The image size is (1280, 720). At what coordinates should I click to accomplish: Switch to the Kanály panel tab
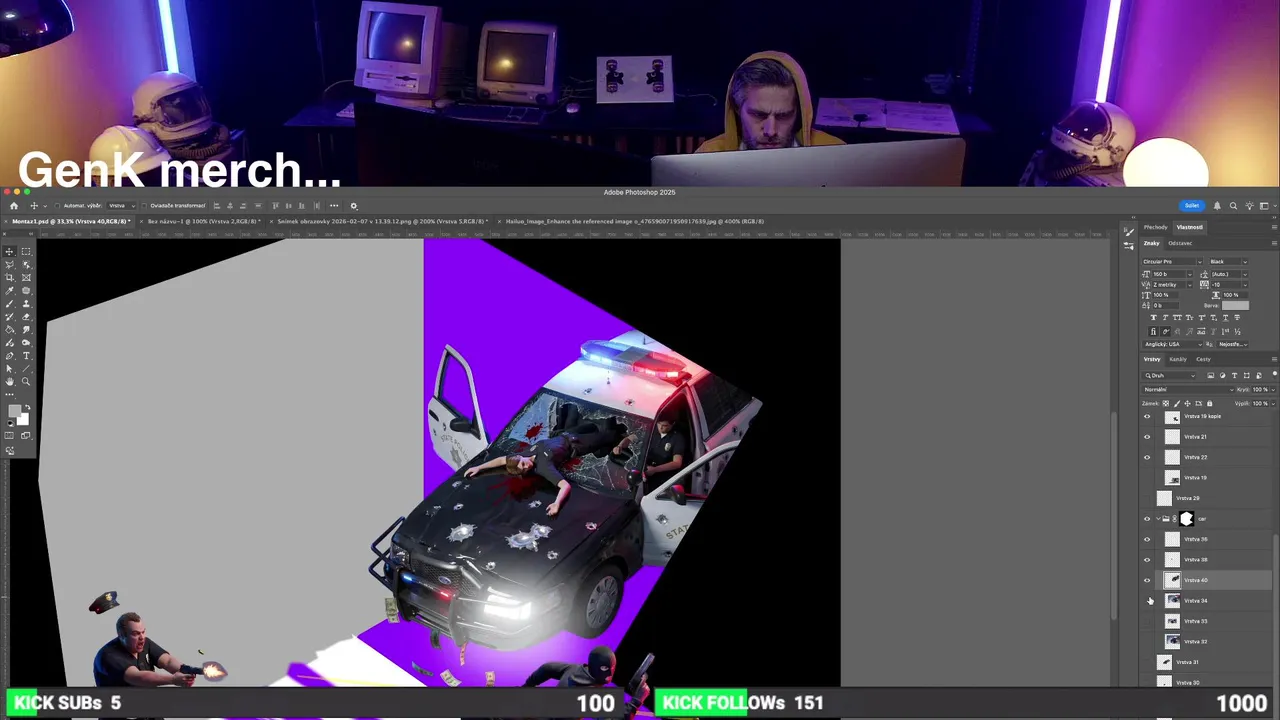(1178, 359)
